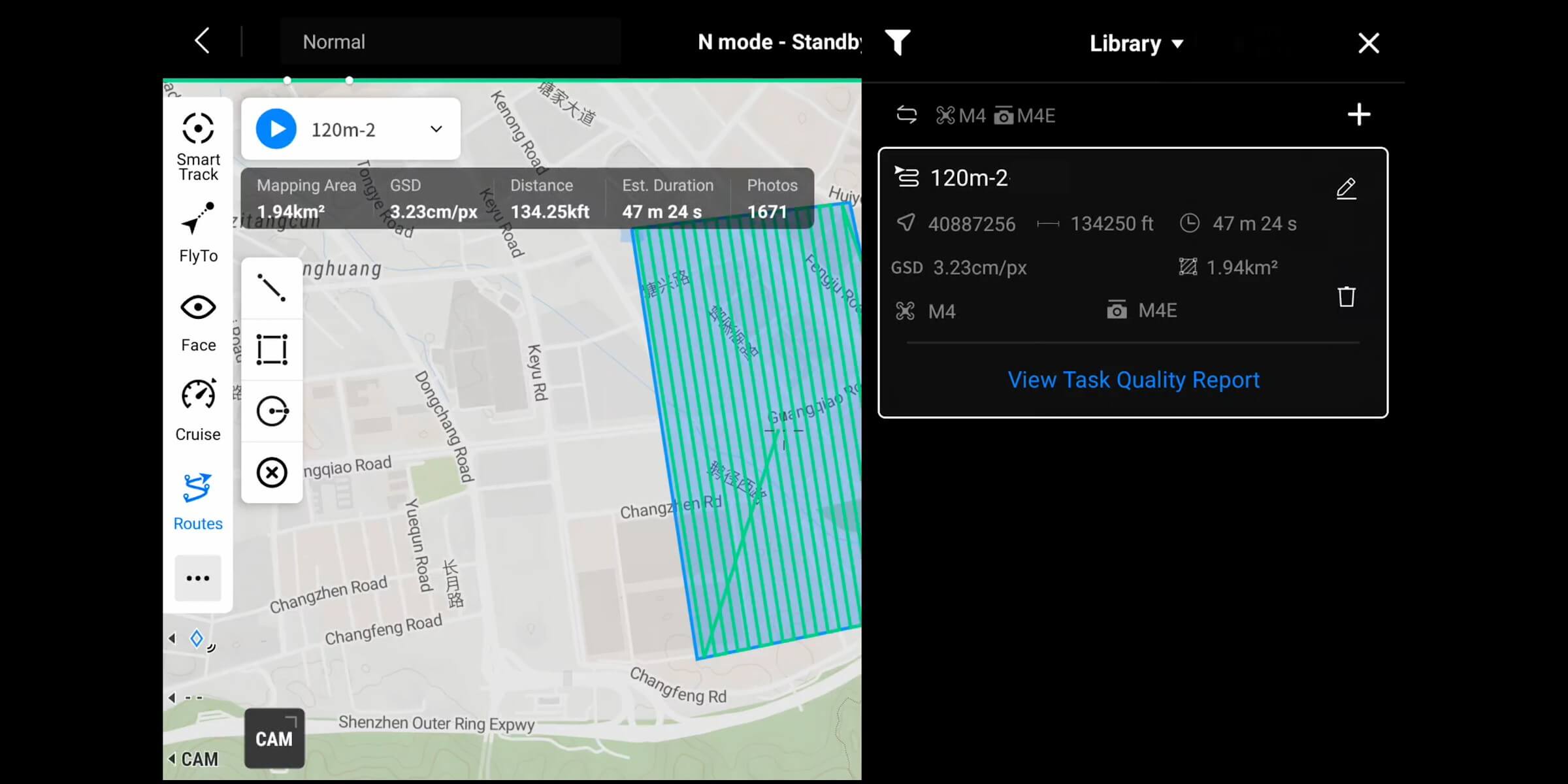Choose the area rectangle route tool
Viewport: 1568px width, 784px height.
pos(272,350)
